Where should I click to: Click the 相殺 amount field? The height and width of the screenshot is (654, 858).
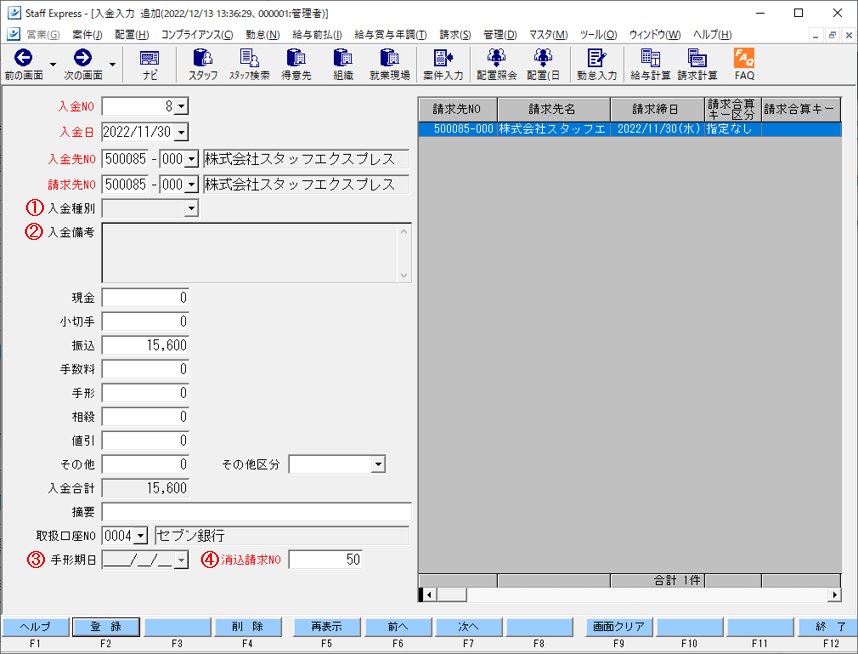(x=146, y=417)
